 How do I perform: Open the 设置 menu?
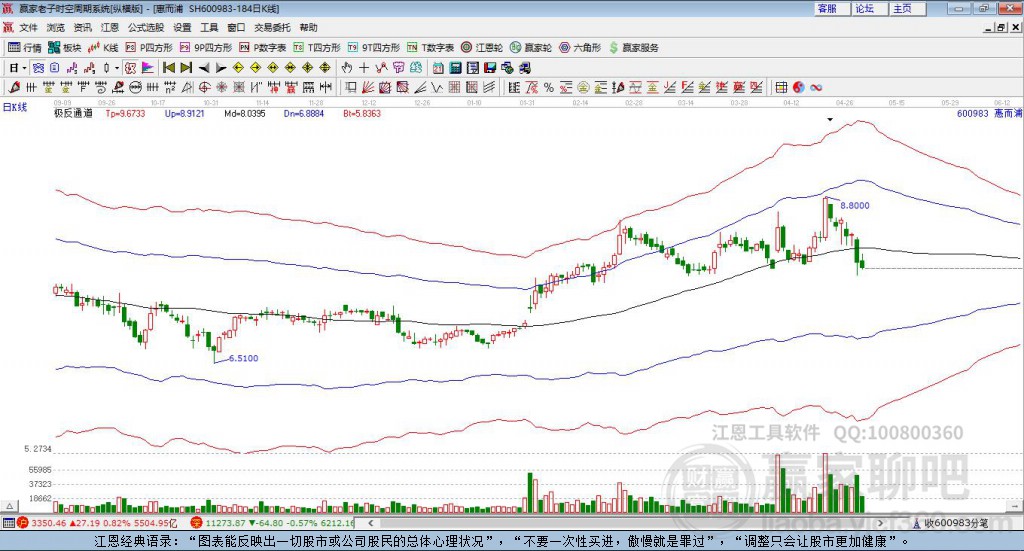click(x=182, y=27)
